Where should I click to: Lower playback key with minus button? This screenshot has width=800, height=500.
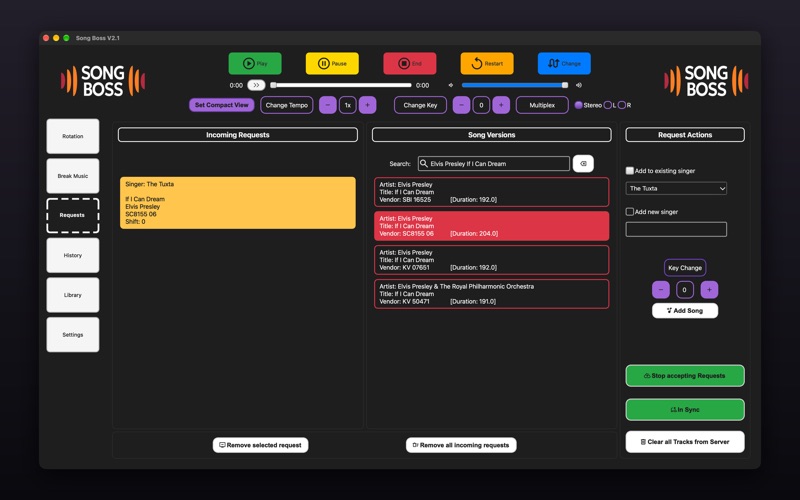click(x=461, y=105)
